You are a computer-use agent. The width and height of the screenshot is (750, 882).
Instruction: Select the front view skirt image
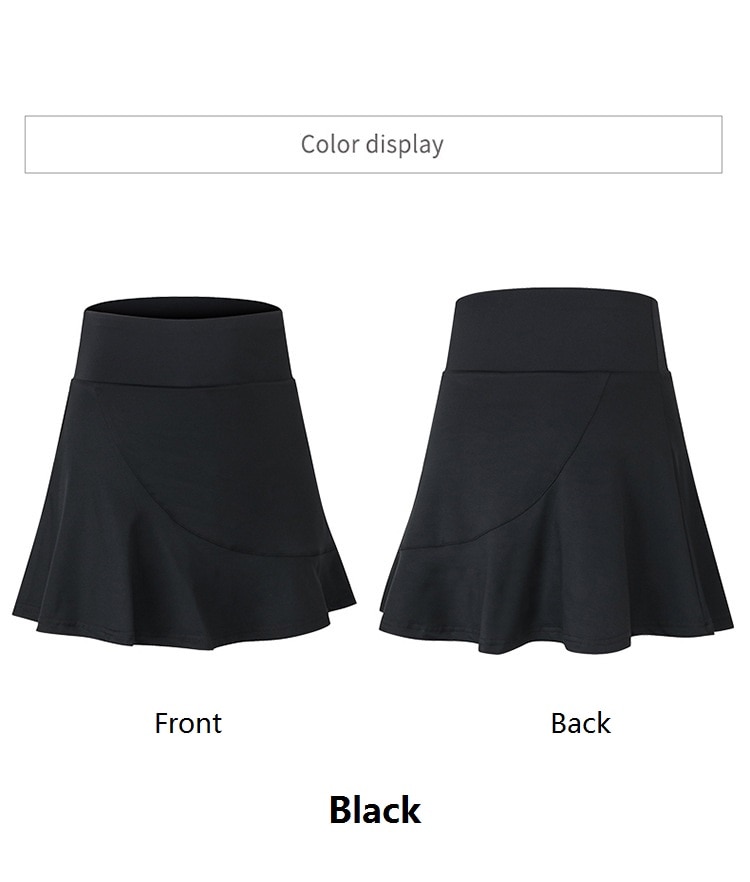click(184, 473)
